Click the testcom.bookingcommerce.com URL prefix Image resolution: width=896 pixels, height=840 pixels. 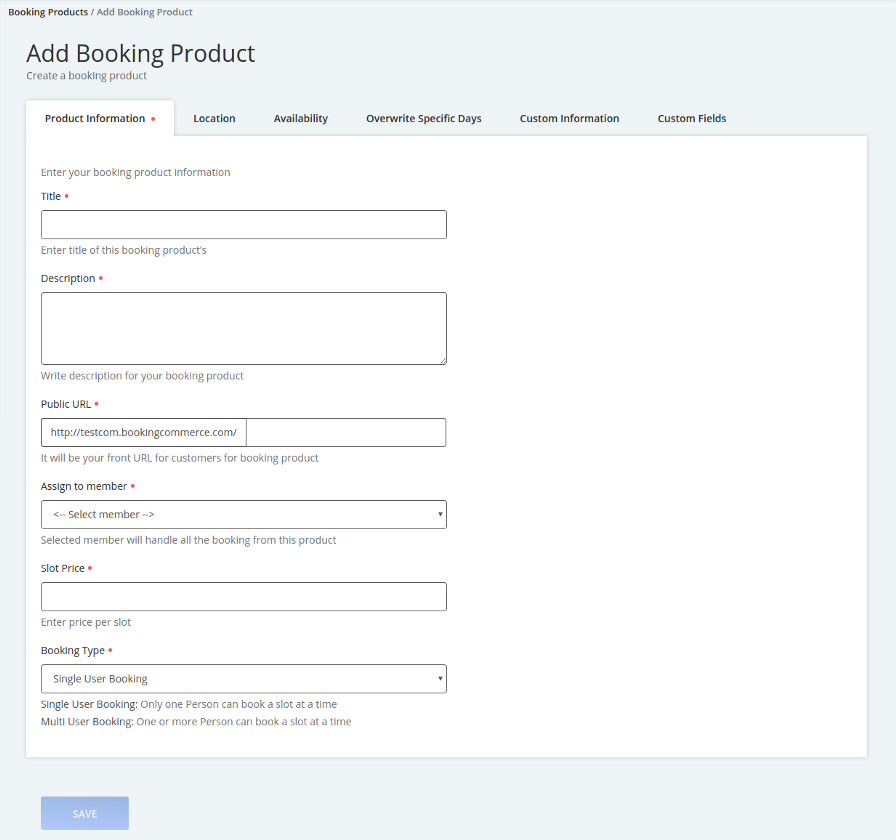[x=143, y=433]
